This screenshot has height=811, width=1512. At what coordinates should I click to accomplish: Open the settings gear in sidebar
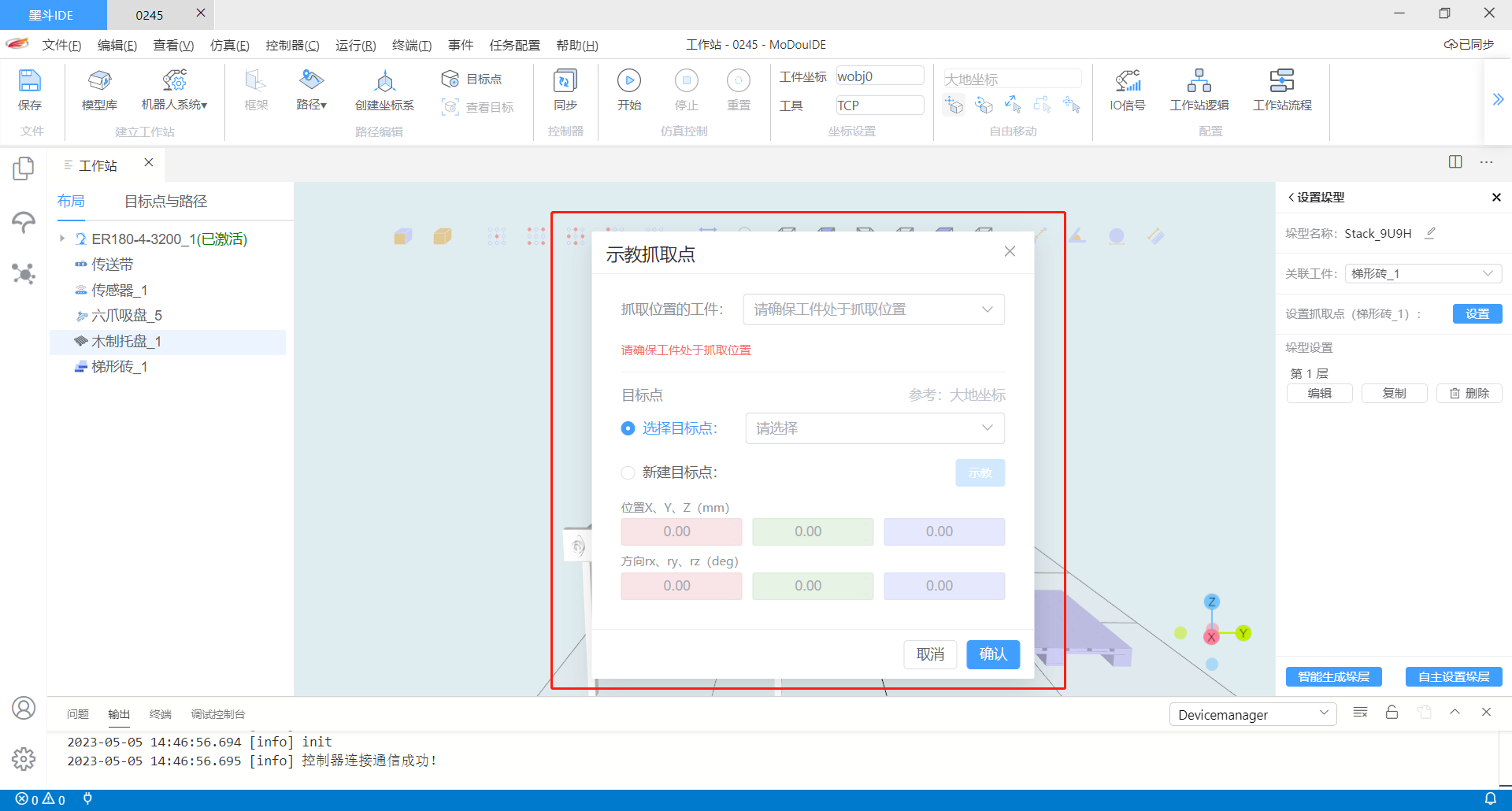24,759
